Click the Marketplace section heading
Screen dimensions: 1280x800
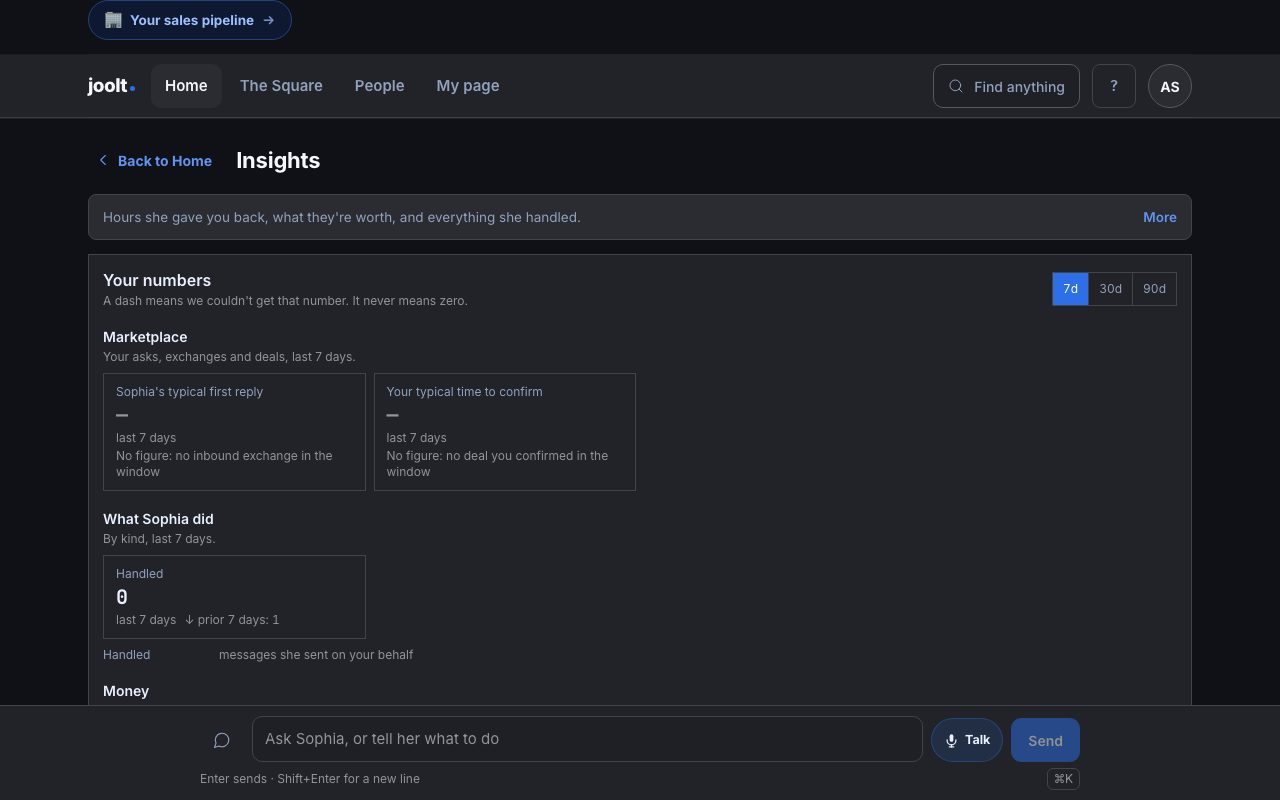pos(145,337)
